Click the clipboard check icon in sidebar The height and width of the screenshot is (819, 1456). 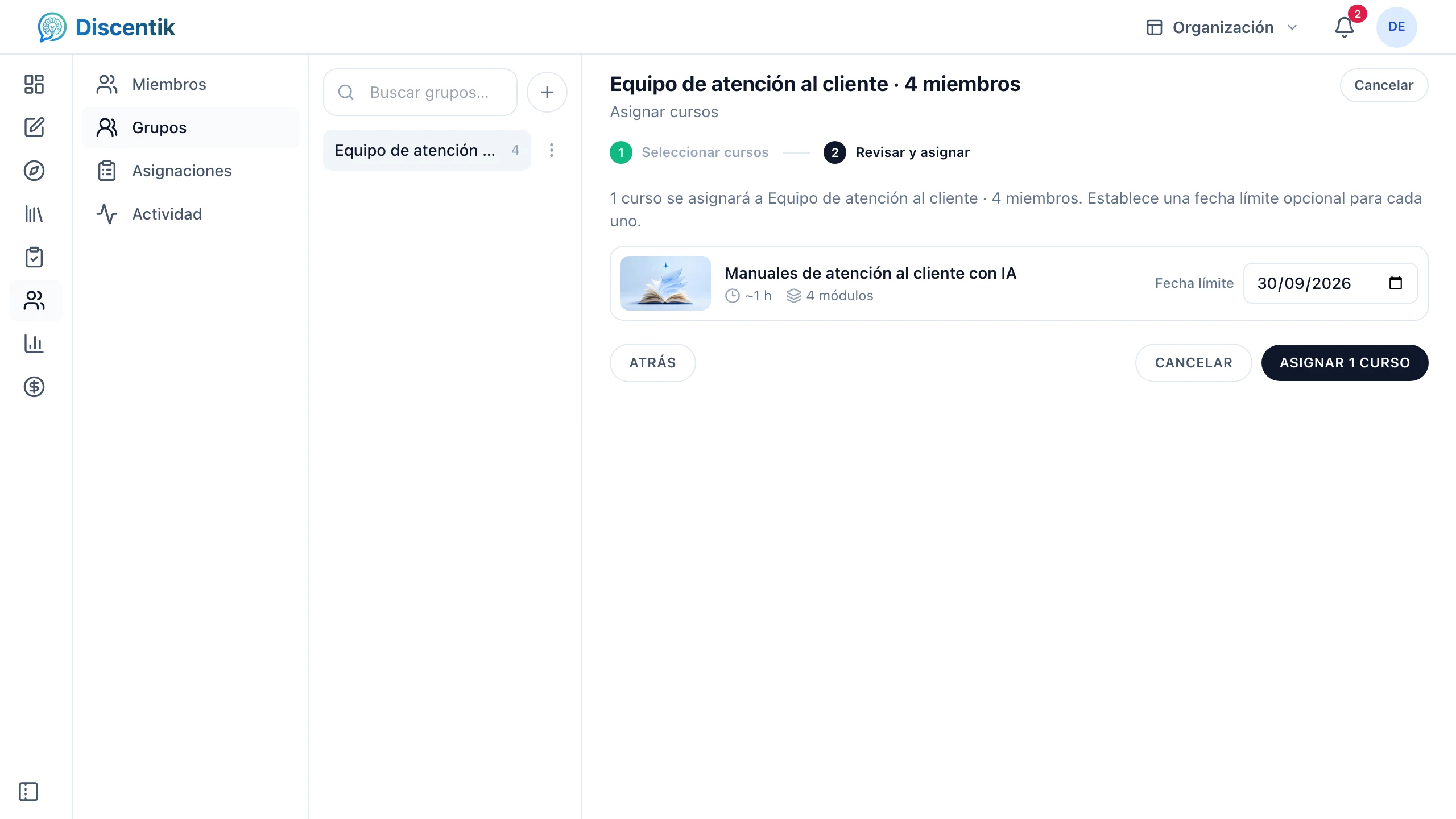click(x=34, y=257)
